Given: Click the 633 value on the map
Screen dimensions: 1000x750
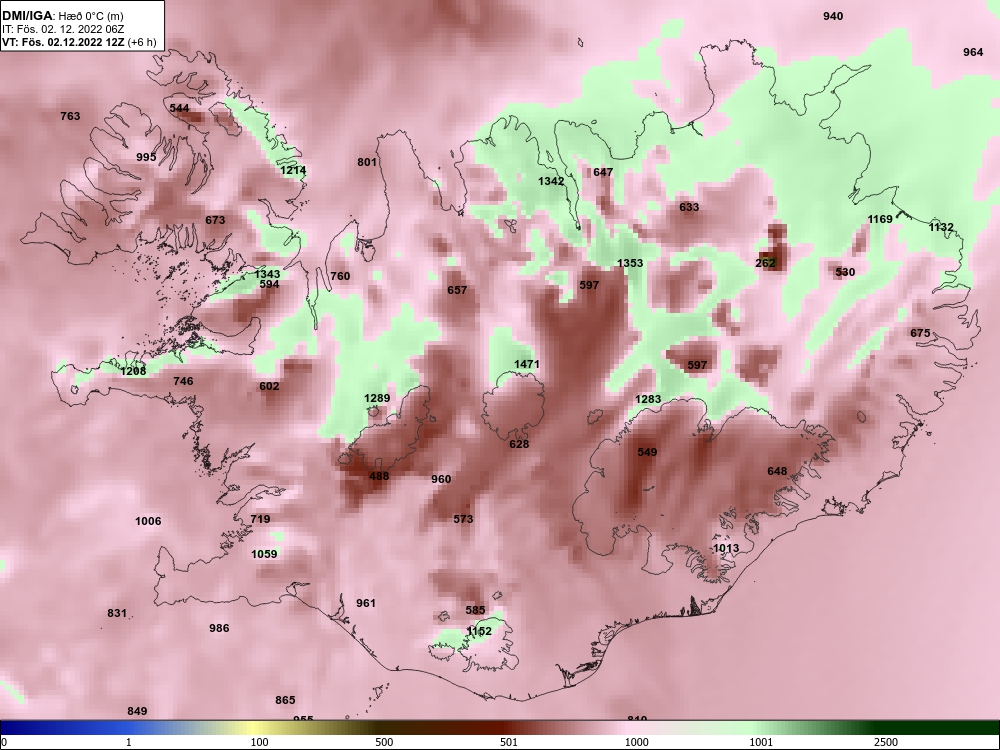Looking at the screenshot, I should tap(689, 207).
